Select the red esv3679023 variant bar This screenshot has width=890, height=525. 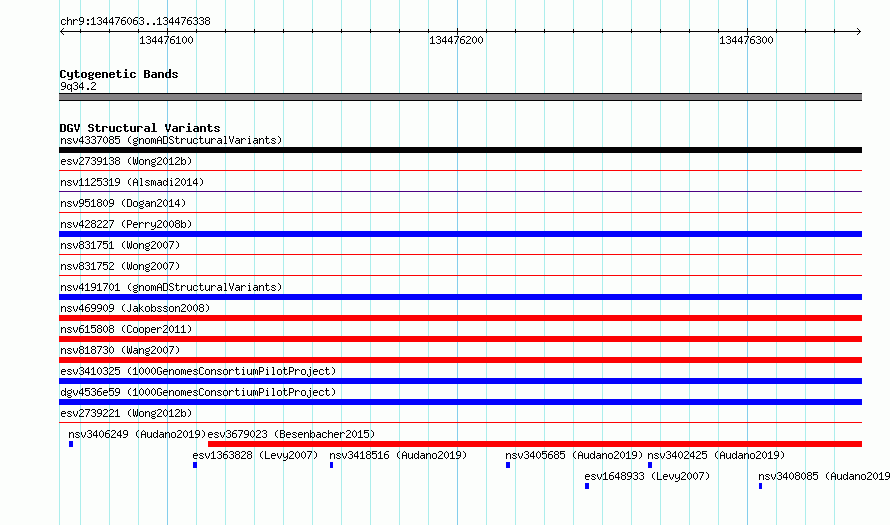(535, 444)
